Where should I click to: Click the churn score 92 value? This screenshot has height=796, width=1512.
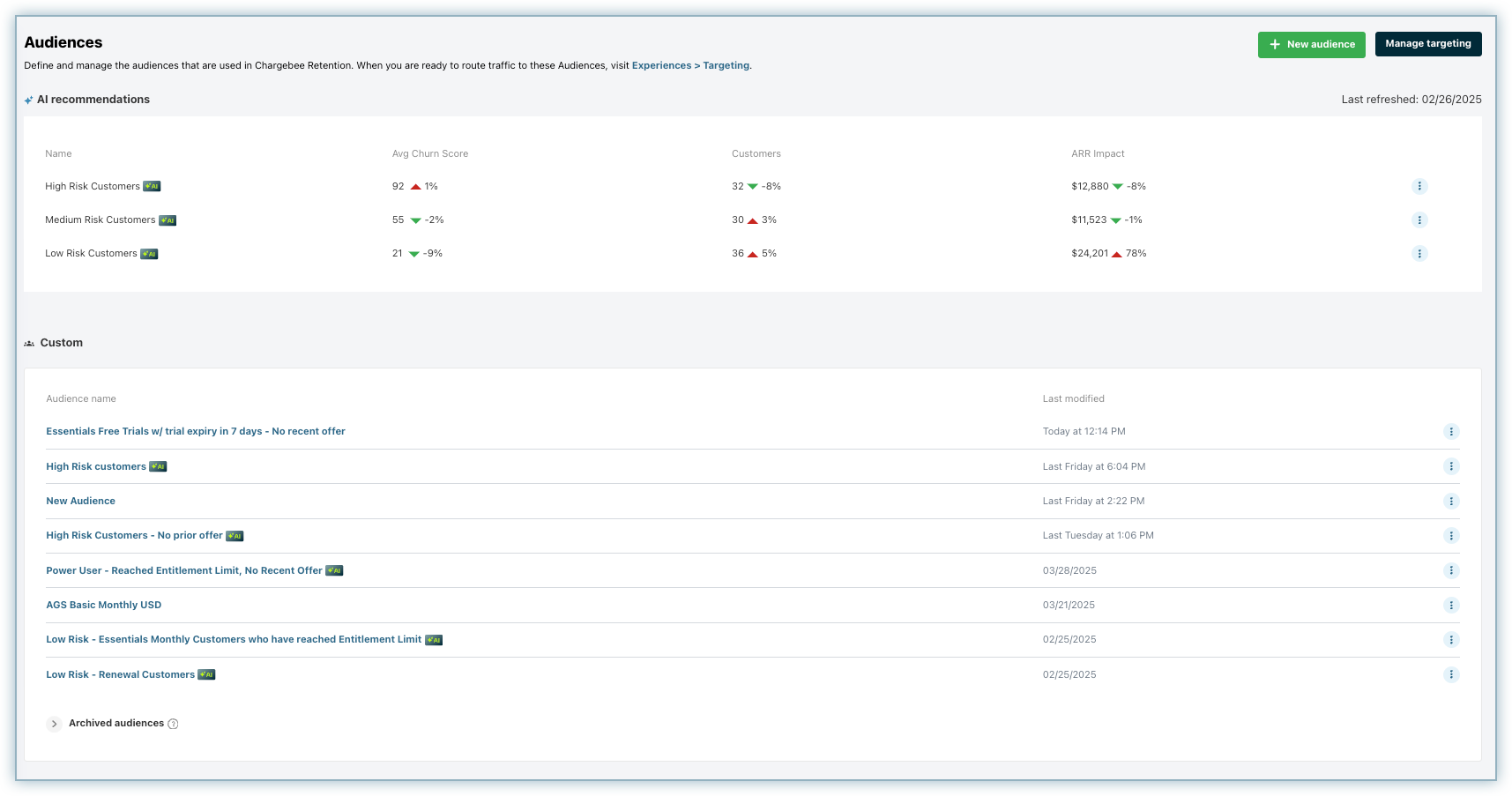398,186
